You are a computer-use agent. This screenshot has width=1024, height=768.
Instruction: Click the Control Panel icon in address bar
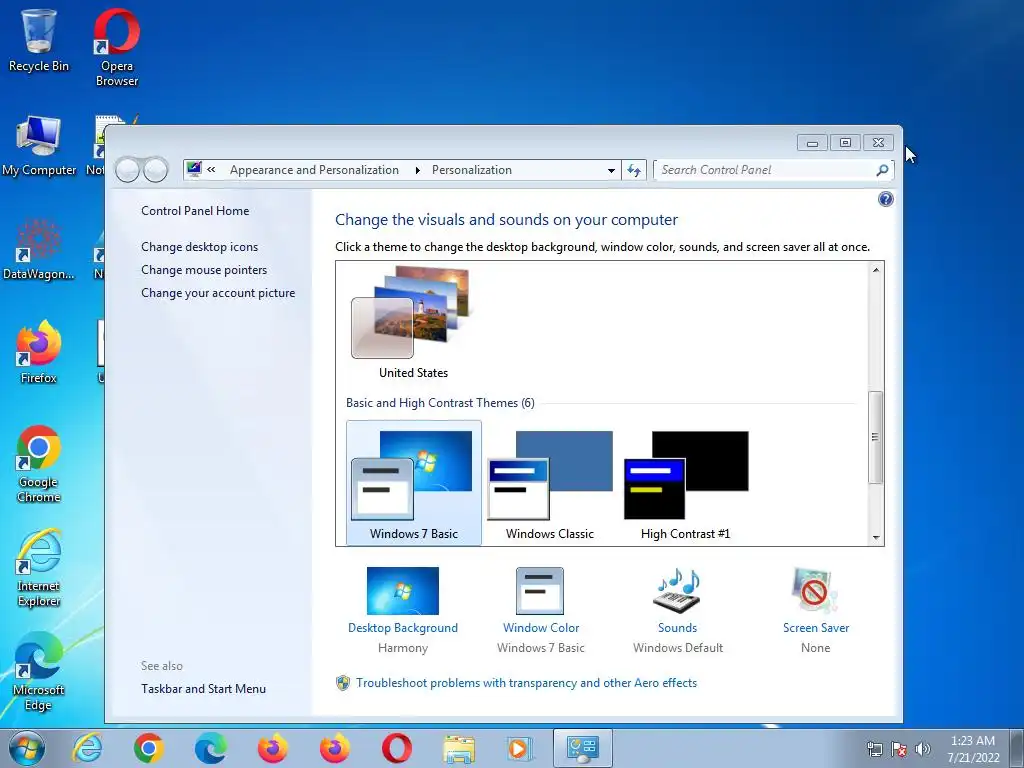pos(194,170)
